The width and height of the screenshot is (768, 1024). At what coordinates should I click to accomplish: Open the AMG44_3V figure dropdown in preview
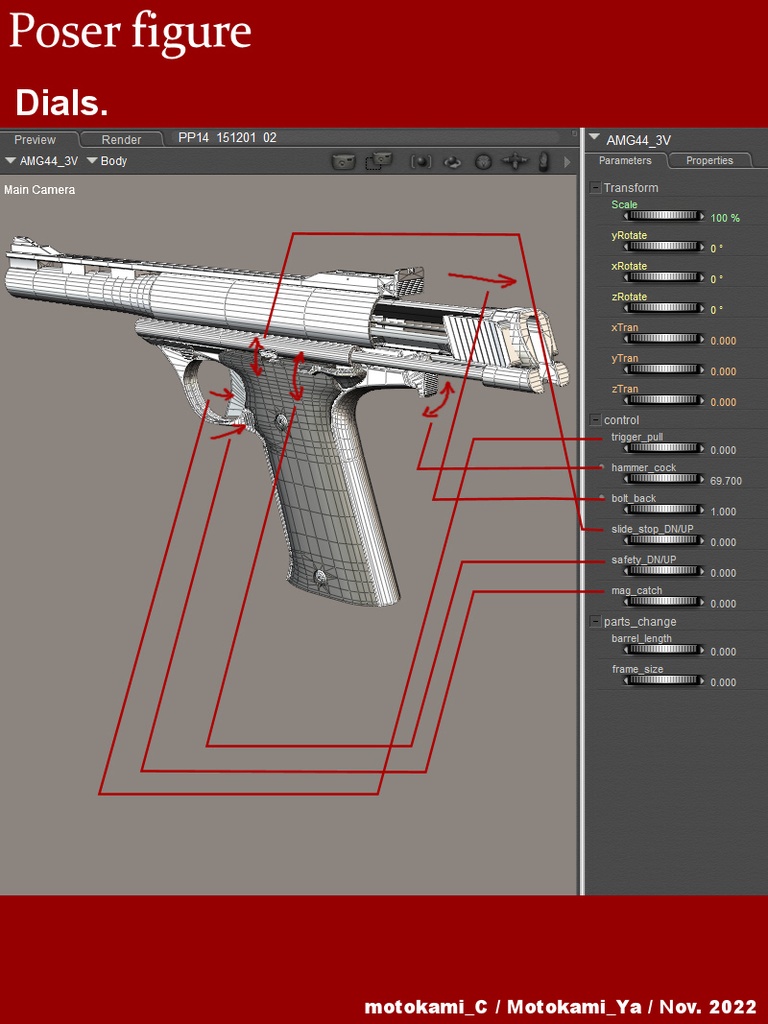tap(42, 161)
